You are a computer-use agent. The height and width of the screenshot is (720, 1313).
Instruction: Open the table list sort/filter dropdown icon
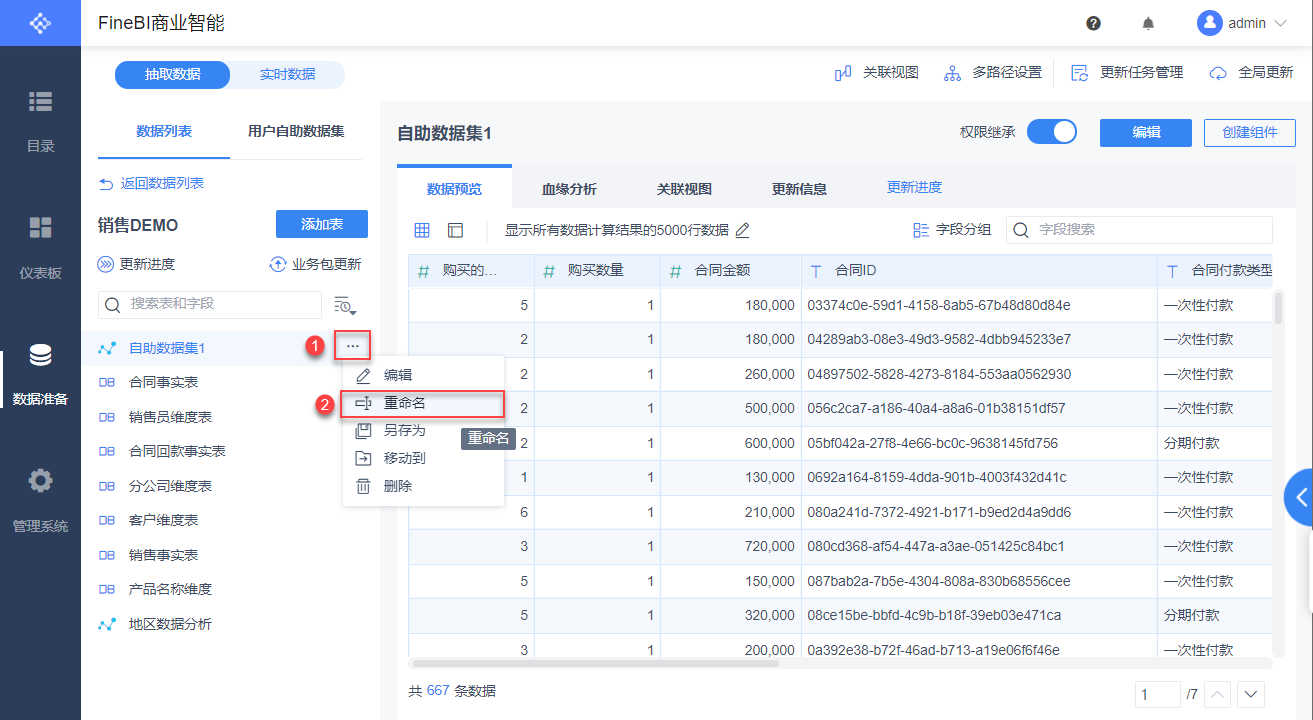coord(346,306)
